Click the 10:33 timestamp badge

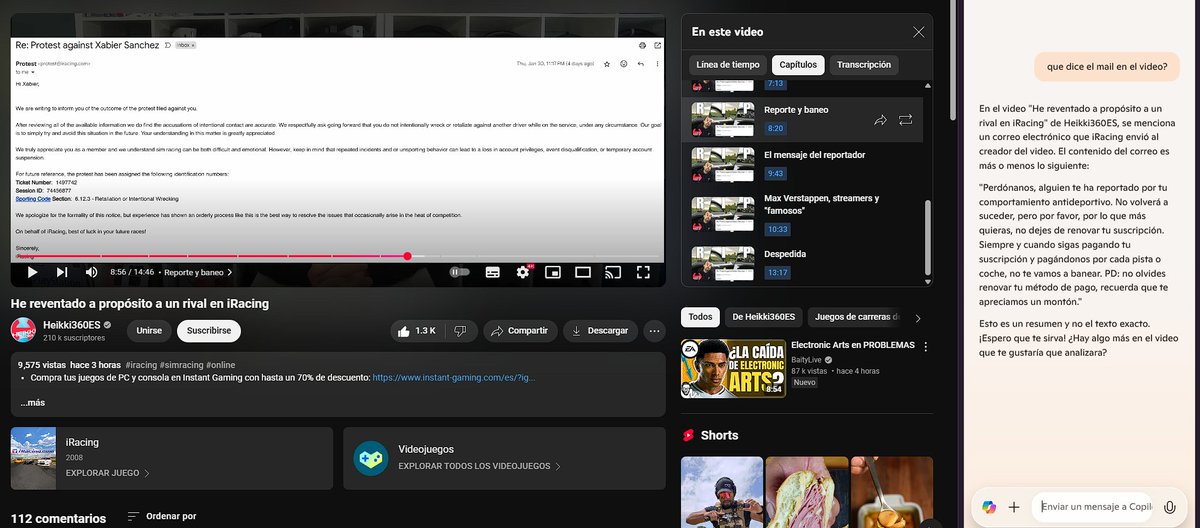point(777,228)
